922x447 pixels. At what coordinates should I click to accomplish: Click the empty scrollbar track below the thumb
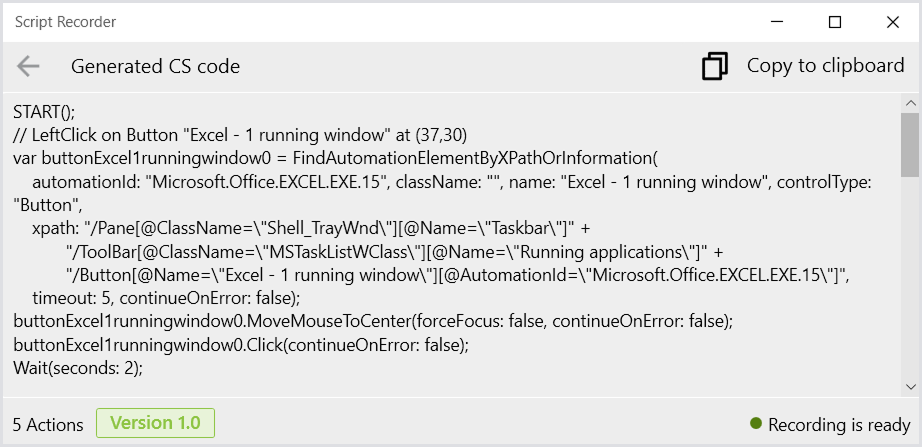pos(910,276)
